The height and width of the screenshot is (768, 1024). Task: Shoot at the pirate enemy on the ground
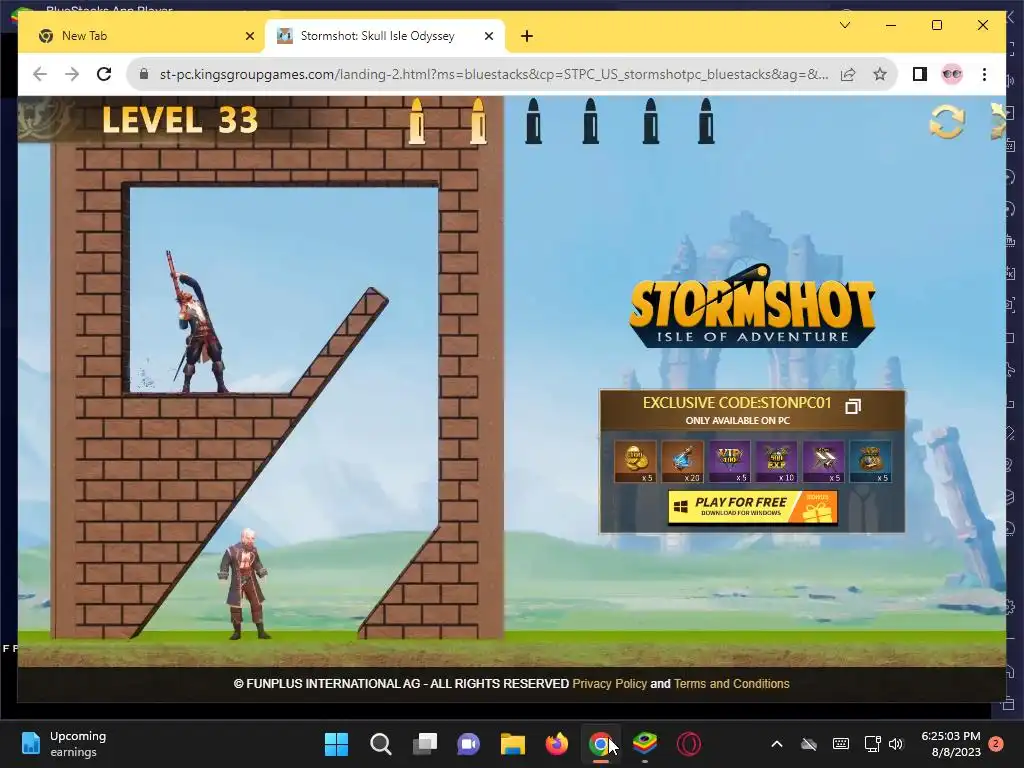(244, 583)
